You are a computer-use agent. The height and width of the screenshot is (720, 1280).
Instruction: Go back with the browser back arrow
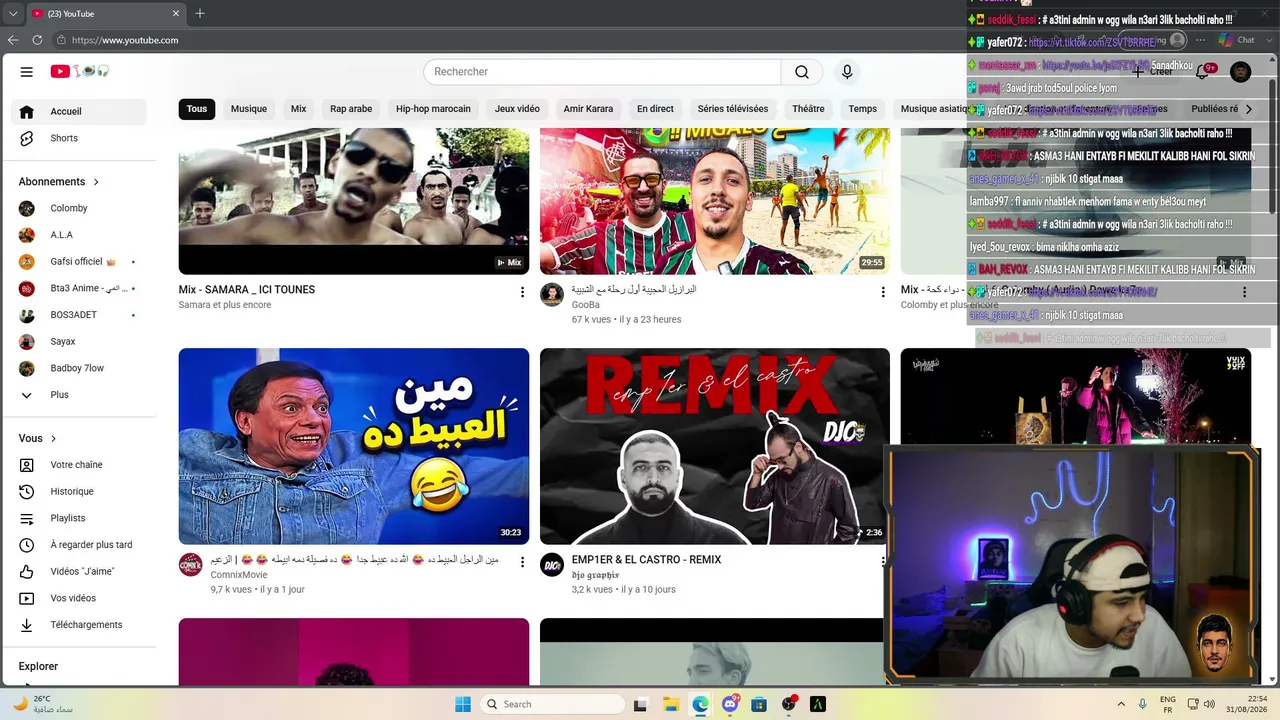pyautogui.click(x=13, y=40)
